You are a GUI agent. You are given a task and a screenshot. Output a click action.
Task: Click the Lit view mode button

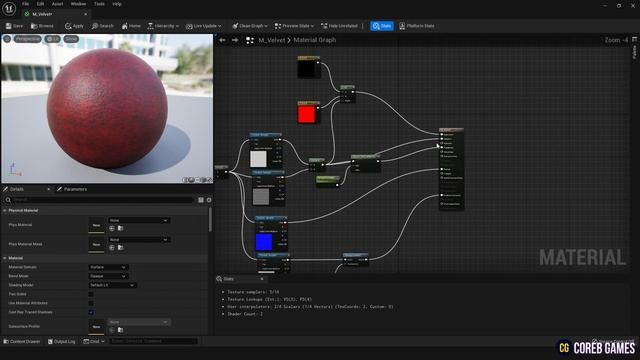tap(52, 39)
